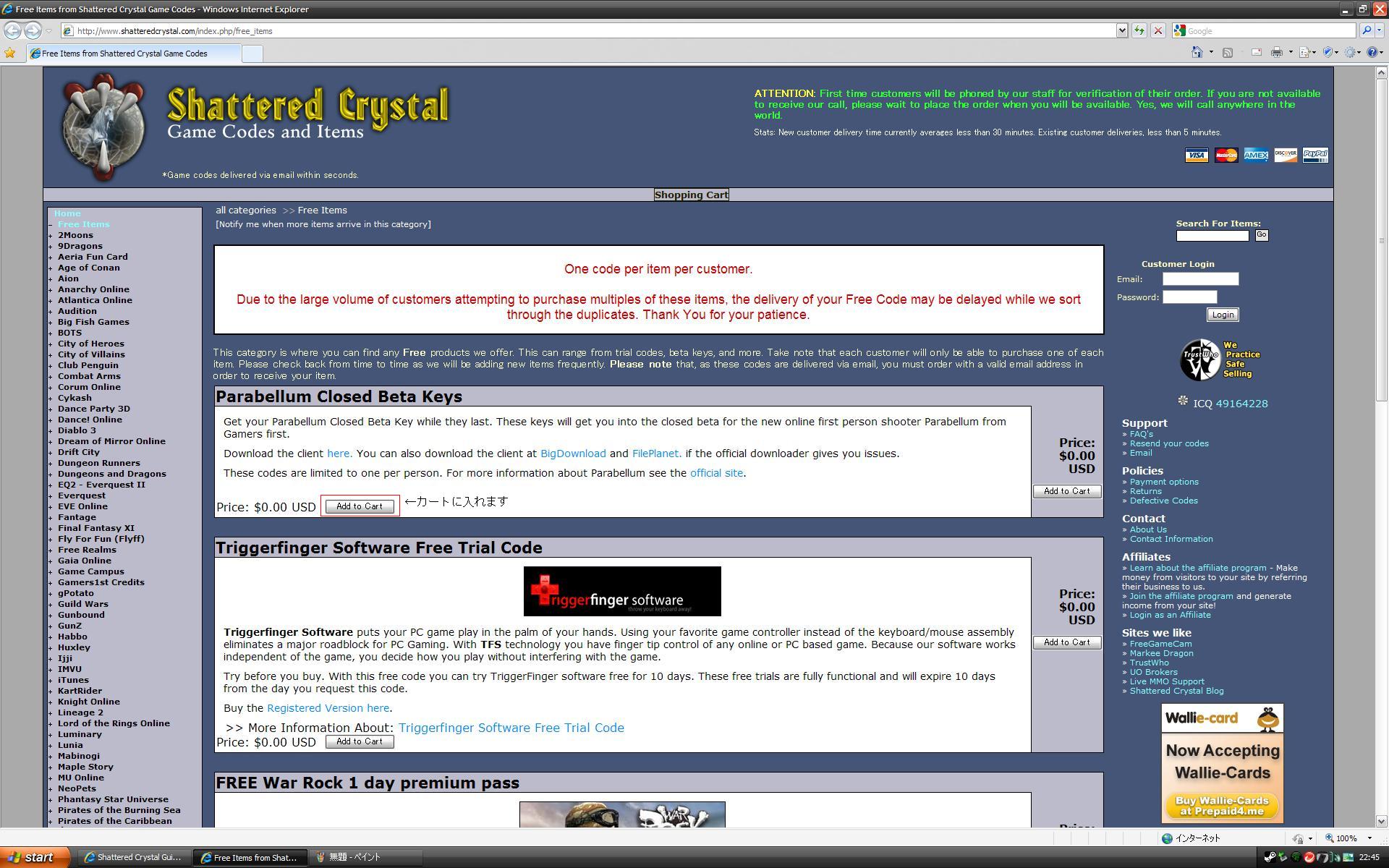1389x868 pixels.
Task: Click the Steam icon in system tray
Action: pyautogui.click(x=1270, y=857)
